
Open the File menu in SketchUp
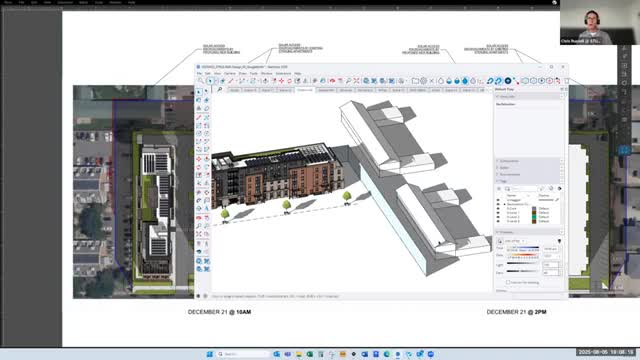point(199,73)
